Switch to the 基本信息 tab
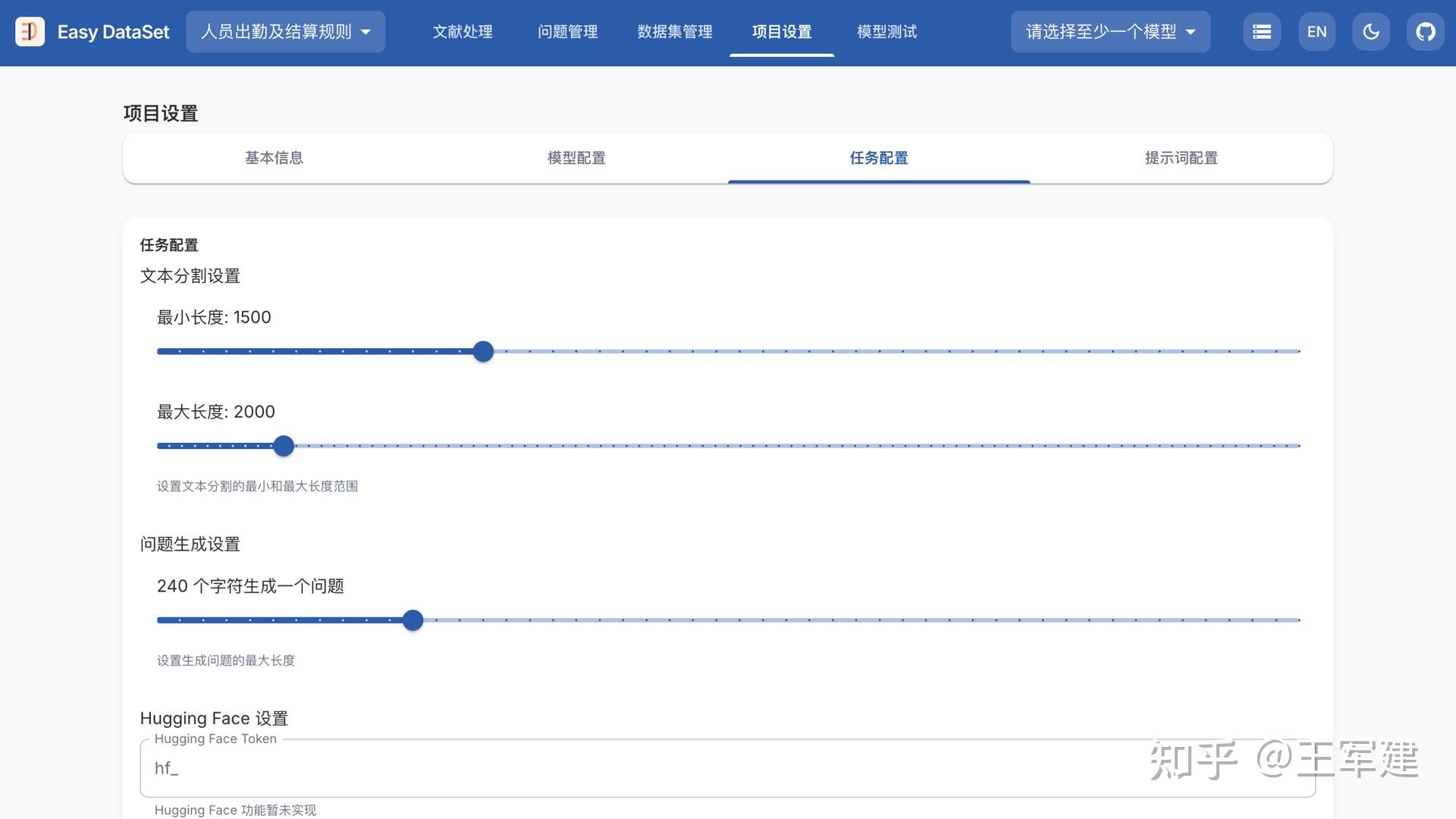 tap(274, 158)
